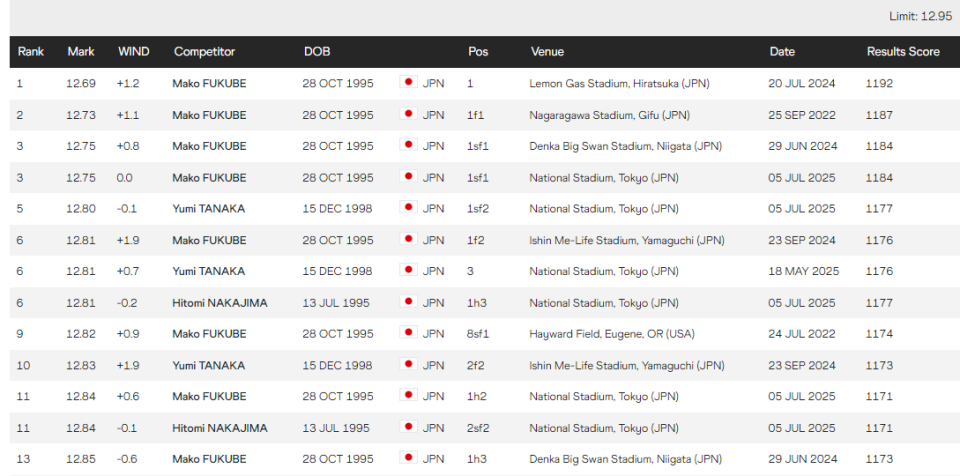Click Japan flag beside Hayward Field entry
Image resolution: width=960 pixels, height=476 pixels.
(408, 333)
